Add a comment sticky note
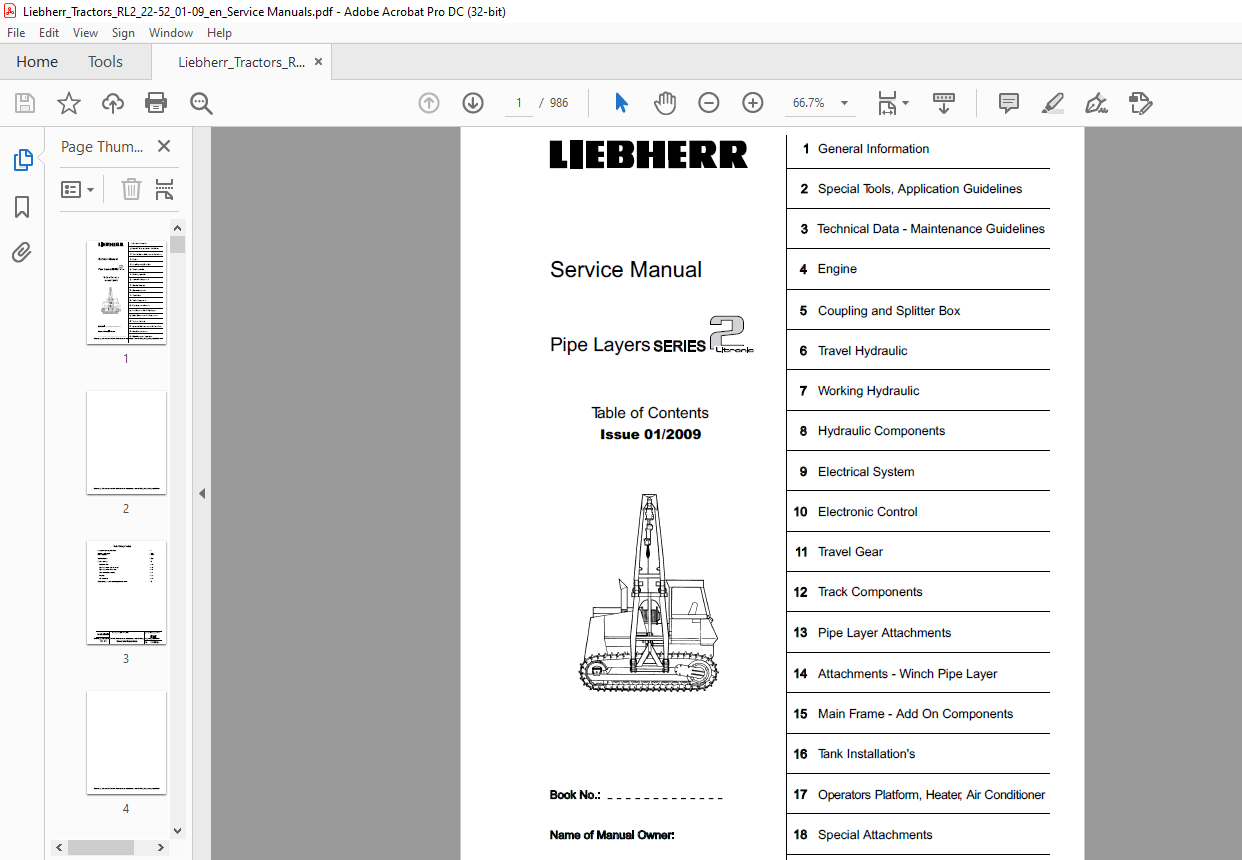Viewport: 1242px width, 860px height. [x=1009, y=103]
